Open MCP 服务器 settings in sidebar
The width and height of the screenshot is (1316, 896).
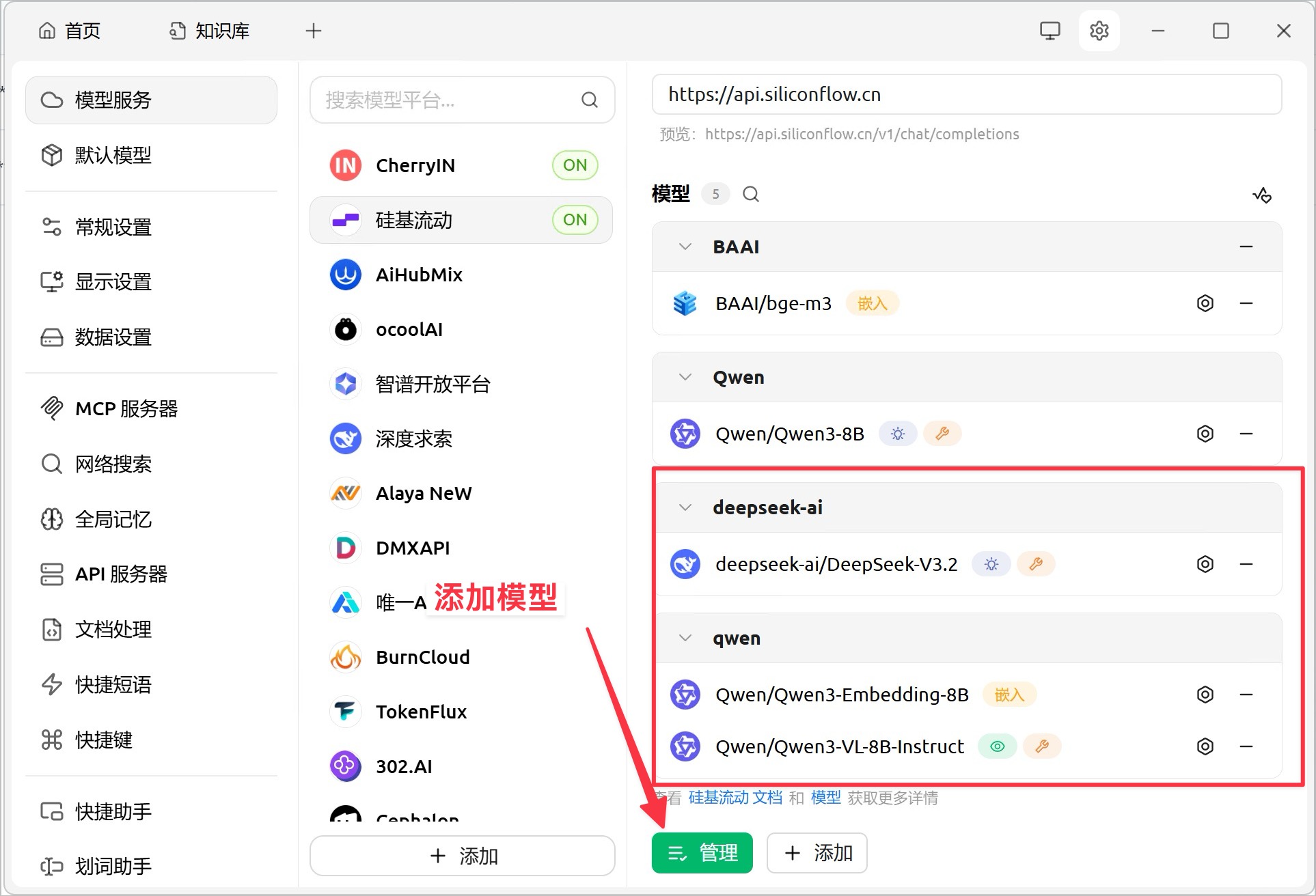tap(126, 408)
